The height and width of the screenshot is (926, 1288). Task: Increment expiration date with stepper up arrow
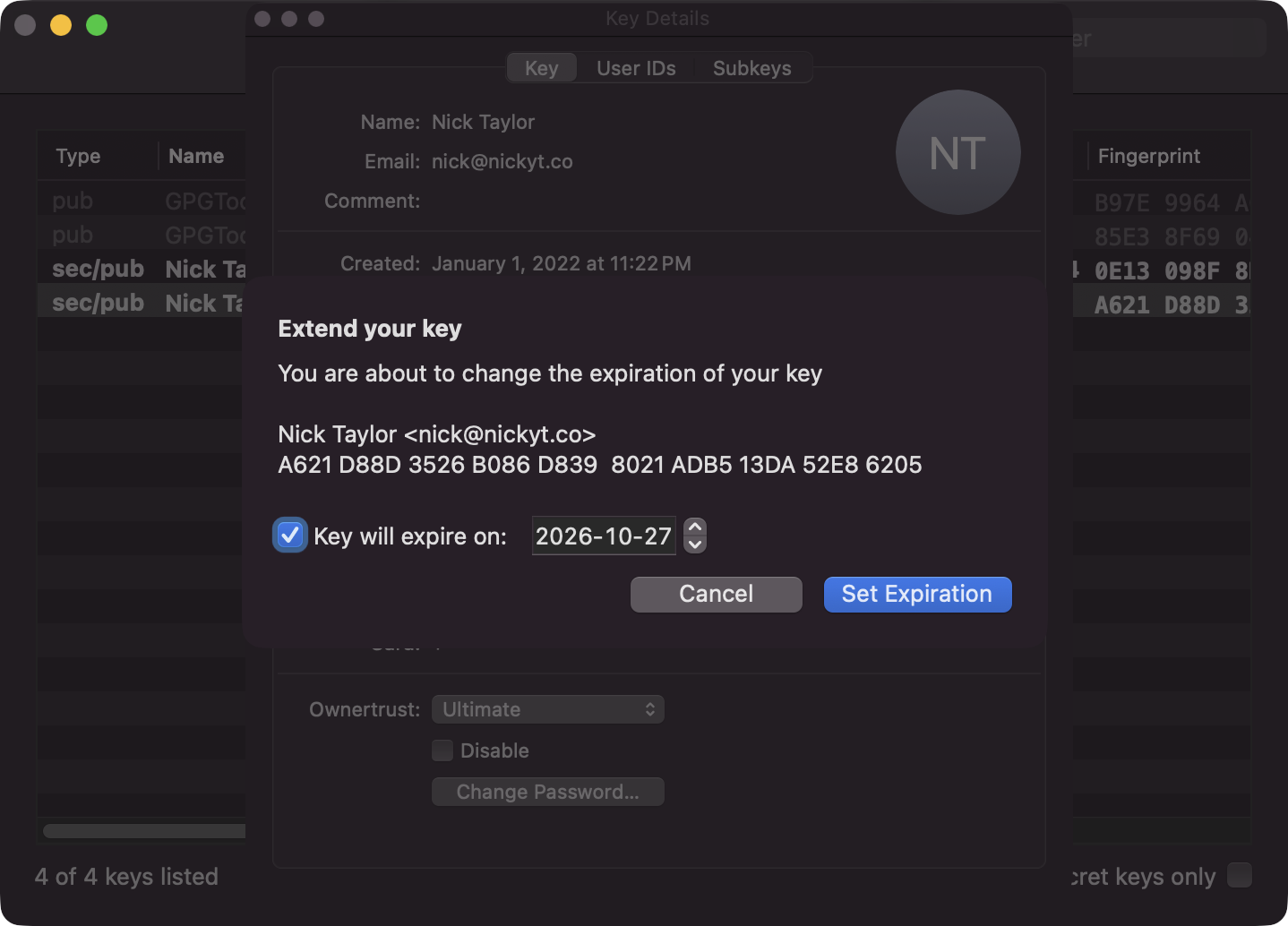(x=695, y=527)
